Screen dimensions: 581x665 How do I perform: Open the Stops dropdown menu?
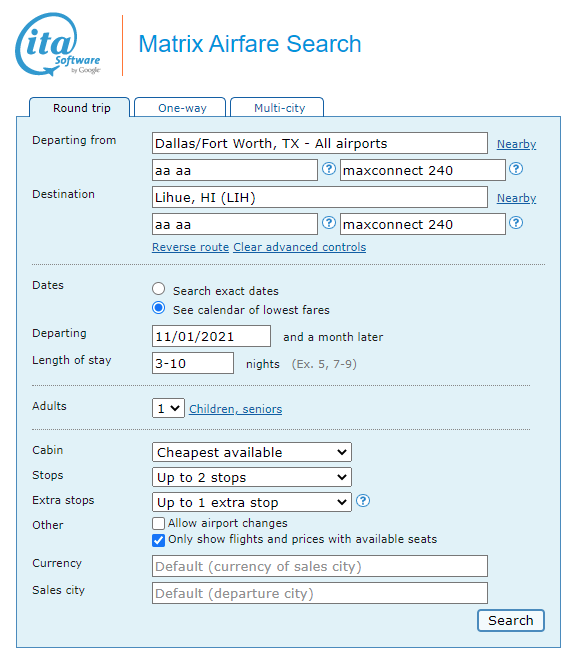point(252,477)
